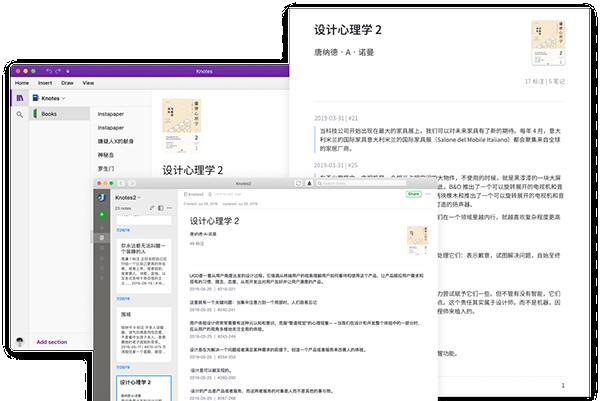
Task: Click the sort options icon in Evernote note list
Action: coord(152,208)
